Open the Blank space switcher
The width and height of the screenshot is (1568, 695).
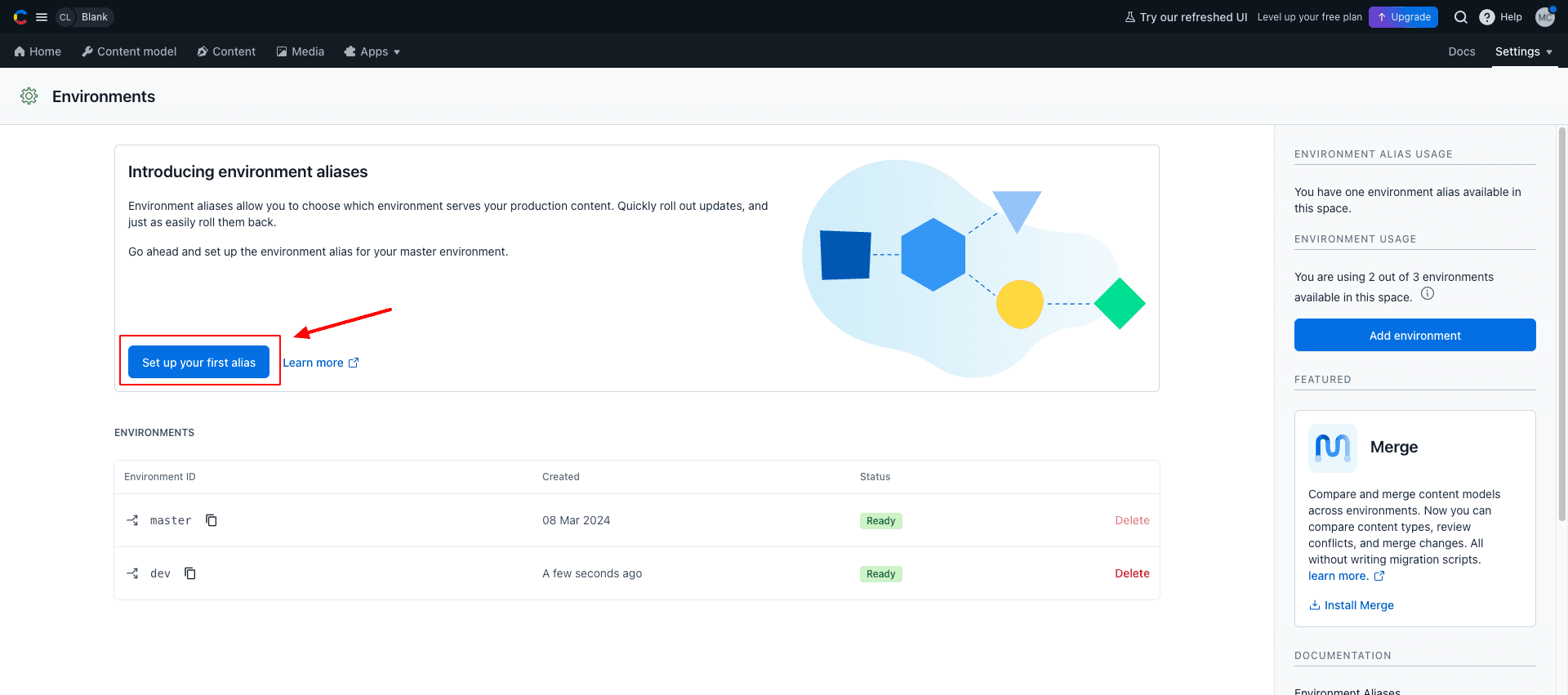(x=85, y=17)
